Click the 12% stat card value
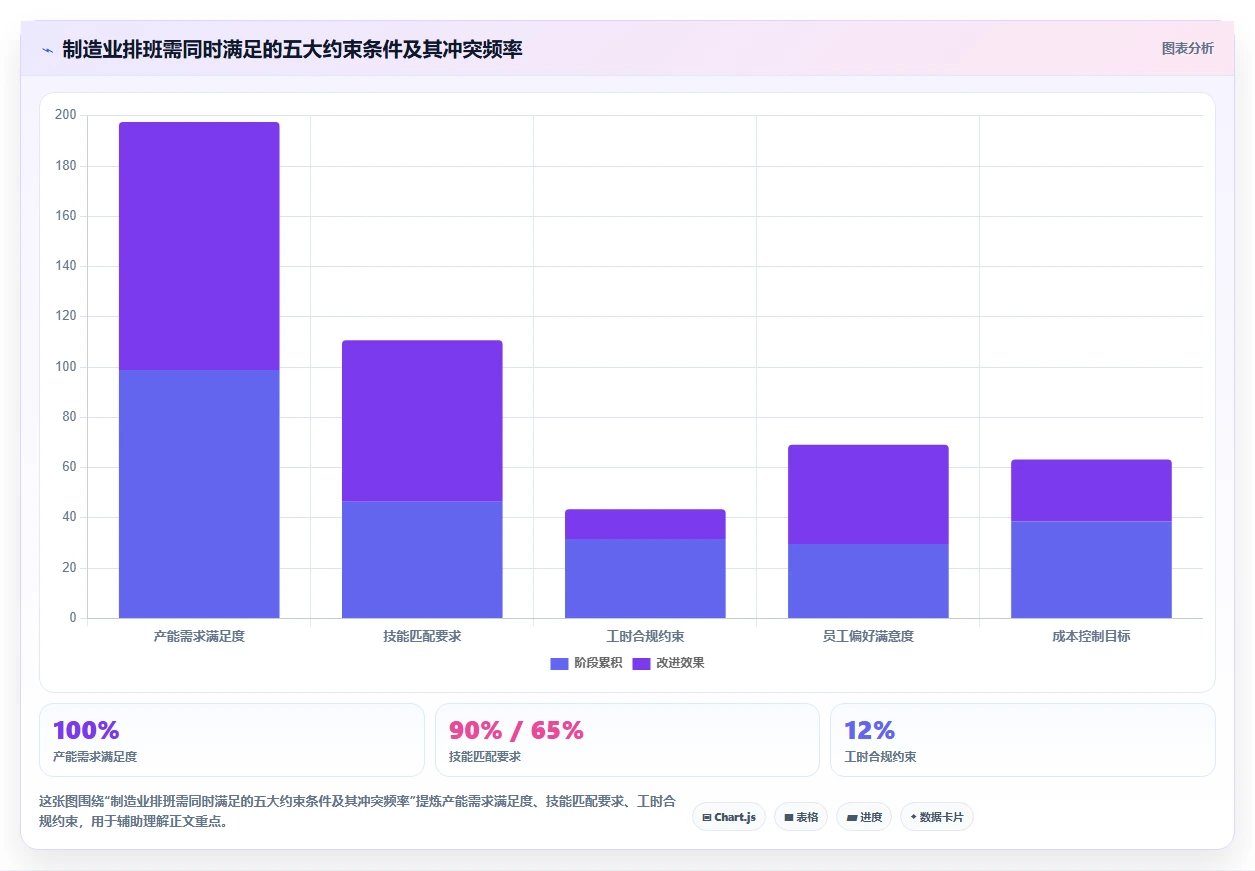This screenshot has height=871, width=1255. point(870,730)
